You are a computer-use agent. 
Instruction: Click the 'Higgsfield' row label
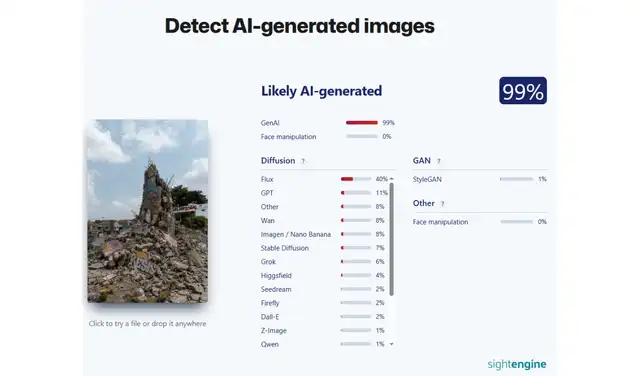(276, 276)
